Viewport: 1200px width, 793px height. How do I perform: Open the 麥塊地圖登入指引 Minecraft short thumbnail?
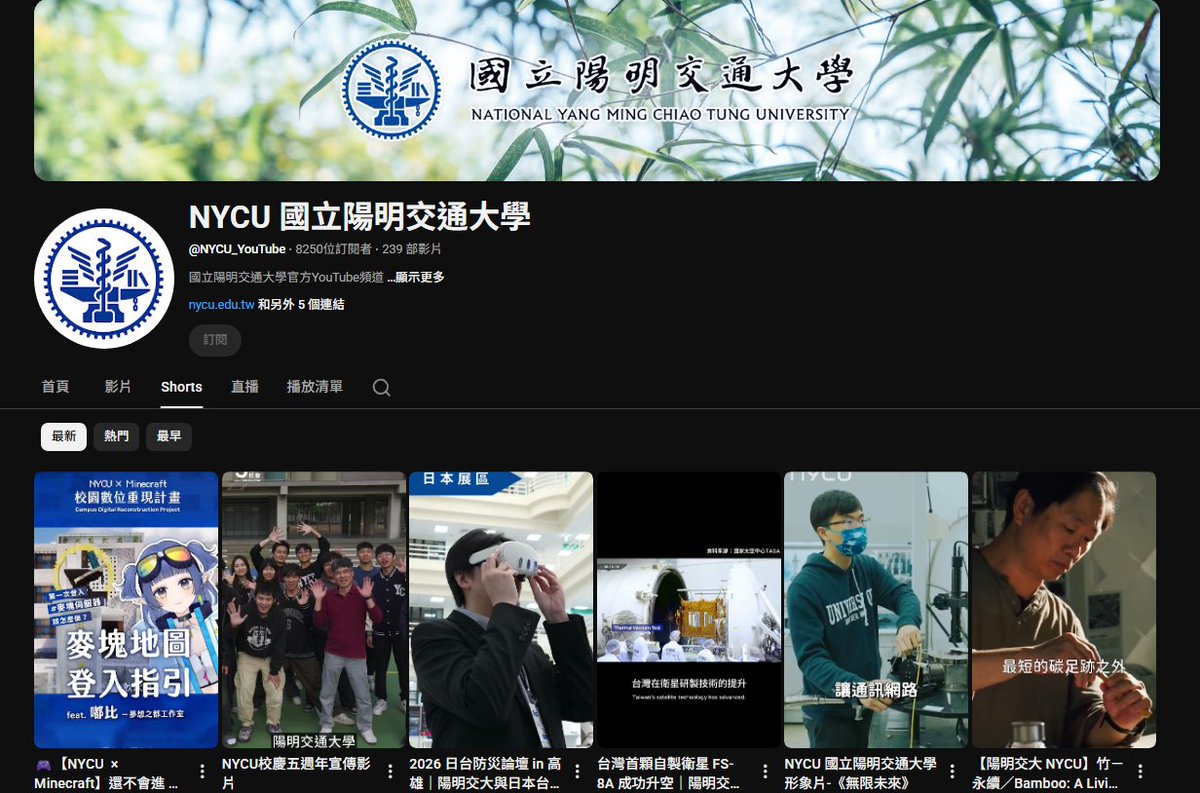[x=126, y=610]
